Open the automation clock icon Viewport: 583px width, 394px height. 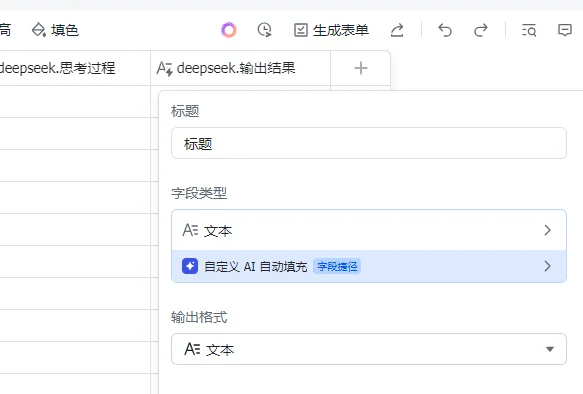[264, 30]
